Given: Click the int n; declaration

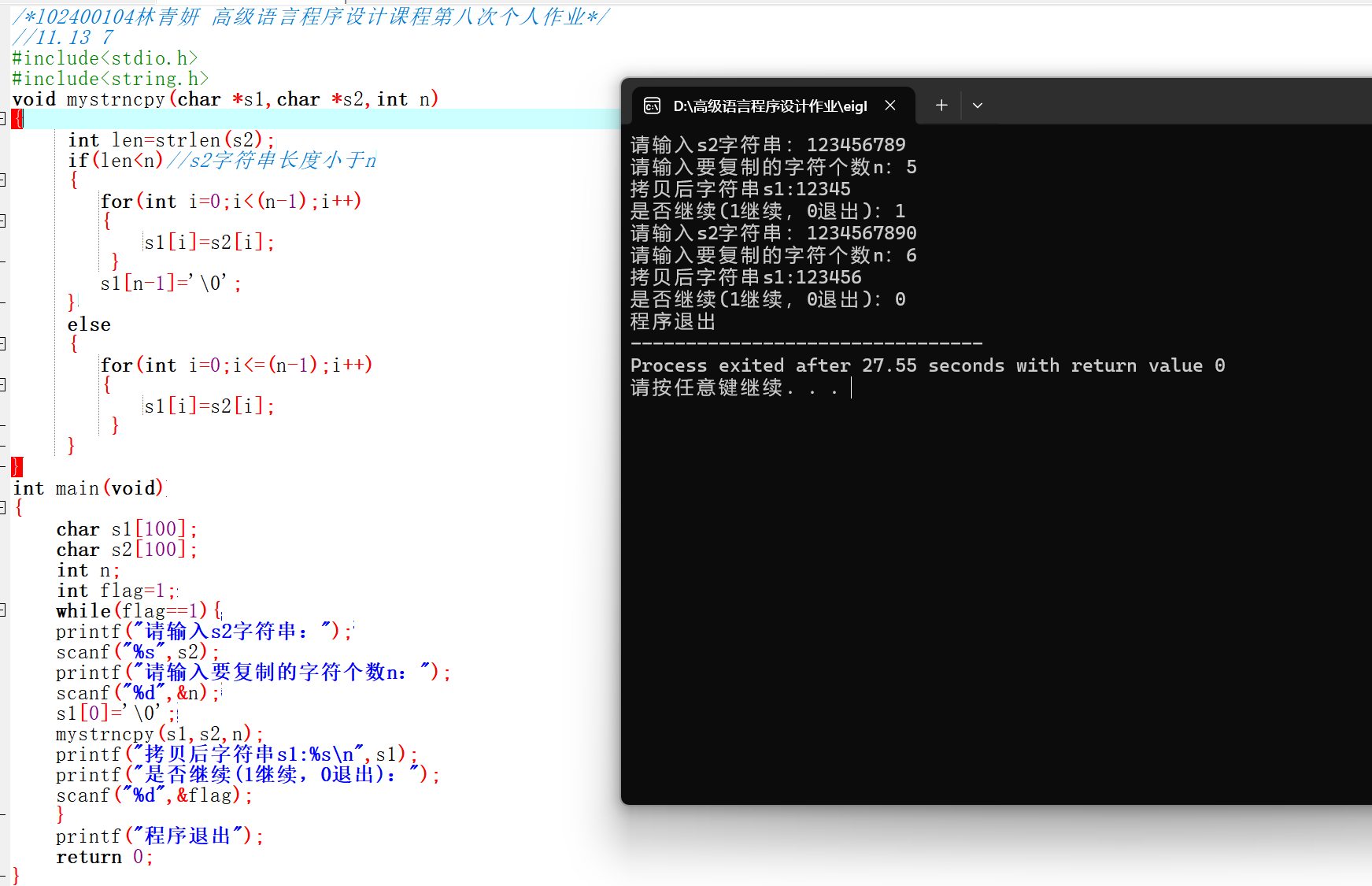Looking at the screenshot, I should pyautogui.click(x=88, y=569).
